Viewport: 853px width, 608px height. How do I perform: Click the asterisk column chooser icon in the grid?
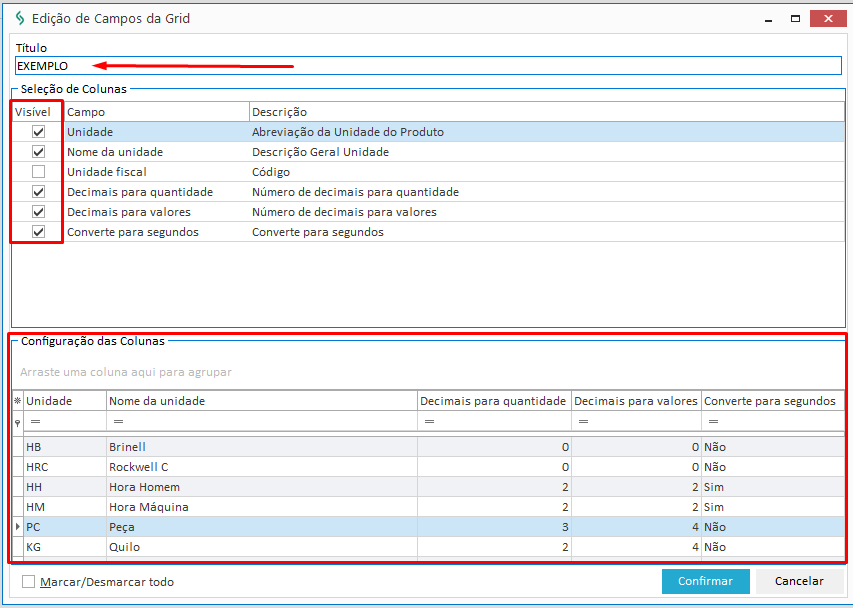coord(17,401)
